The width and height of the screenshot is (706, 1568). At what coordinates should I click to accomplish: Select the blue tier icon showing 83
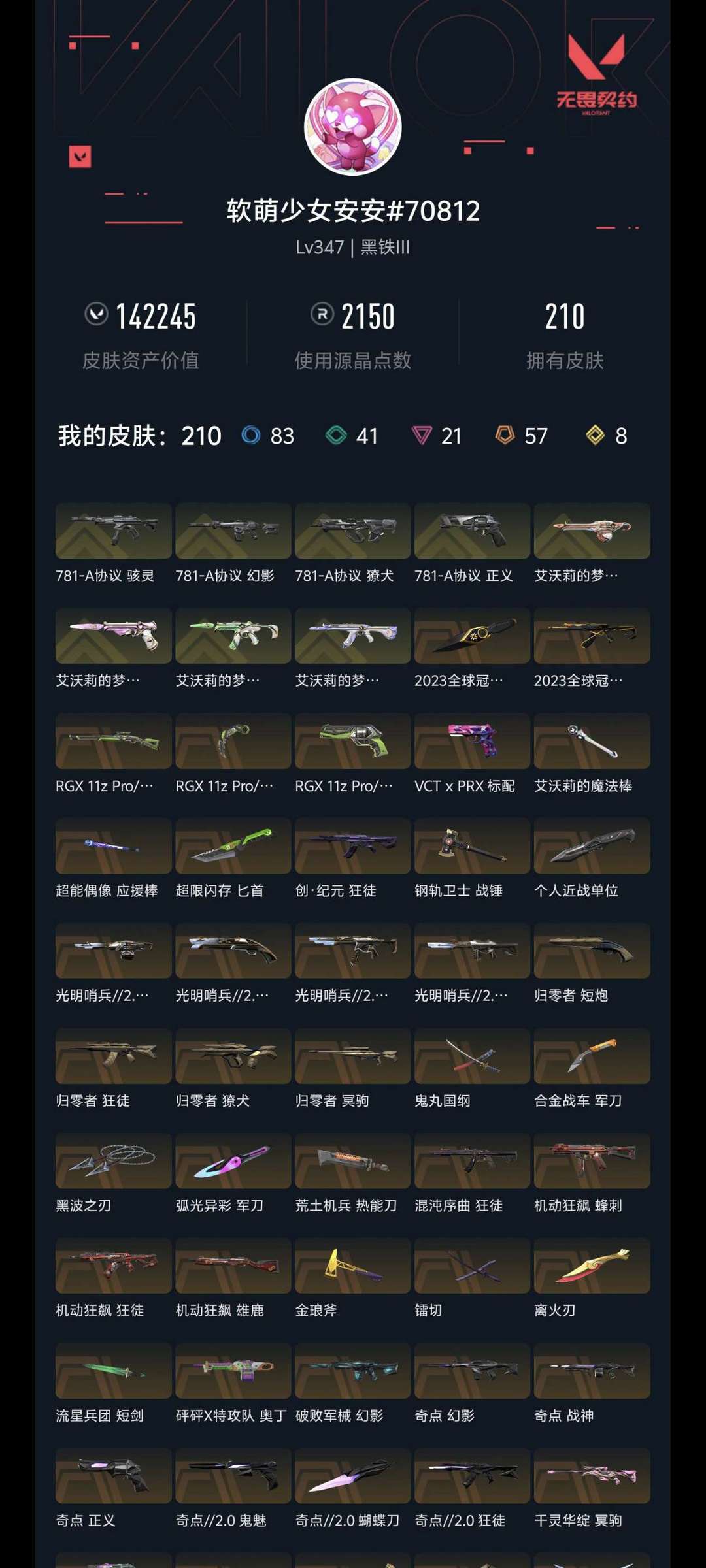251,435
